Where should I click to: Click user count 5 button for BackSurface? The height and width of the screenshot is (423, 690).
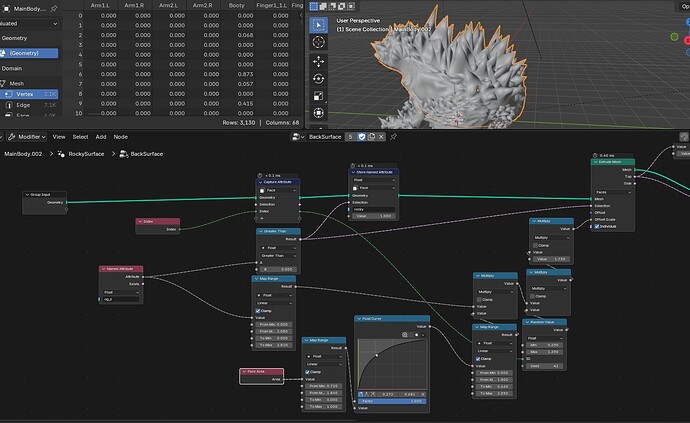[350, 137]
